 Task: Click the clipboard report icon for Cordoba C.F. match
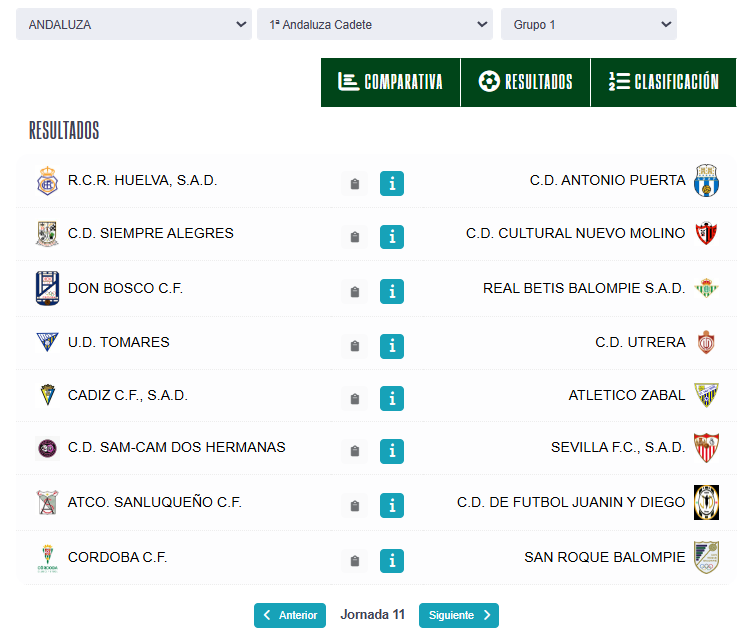click(x=354, y=560)
